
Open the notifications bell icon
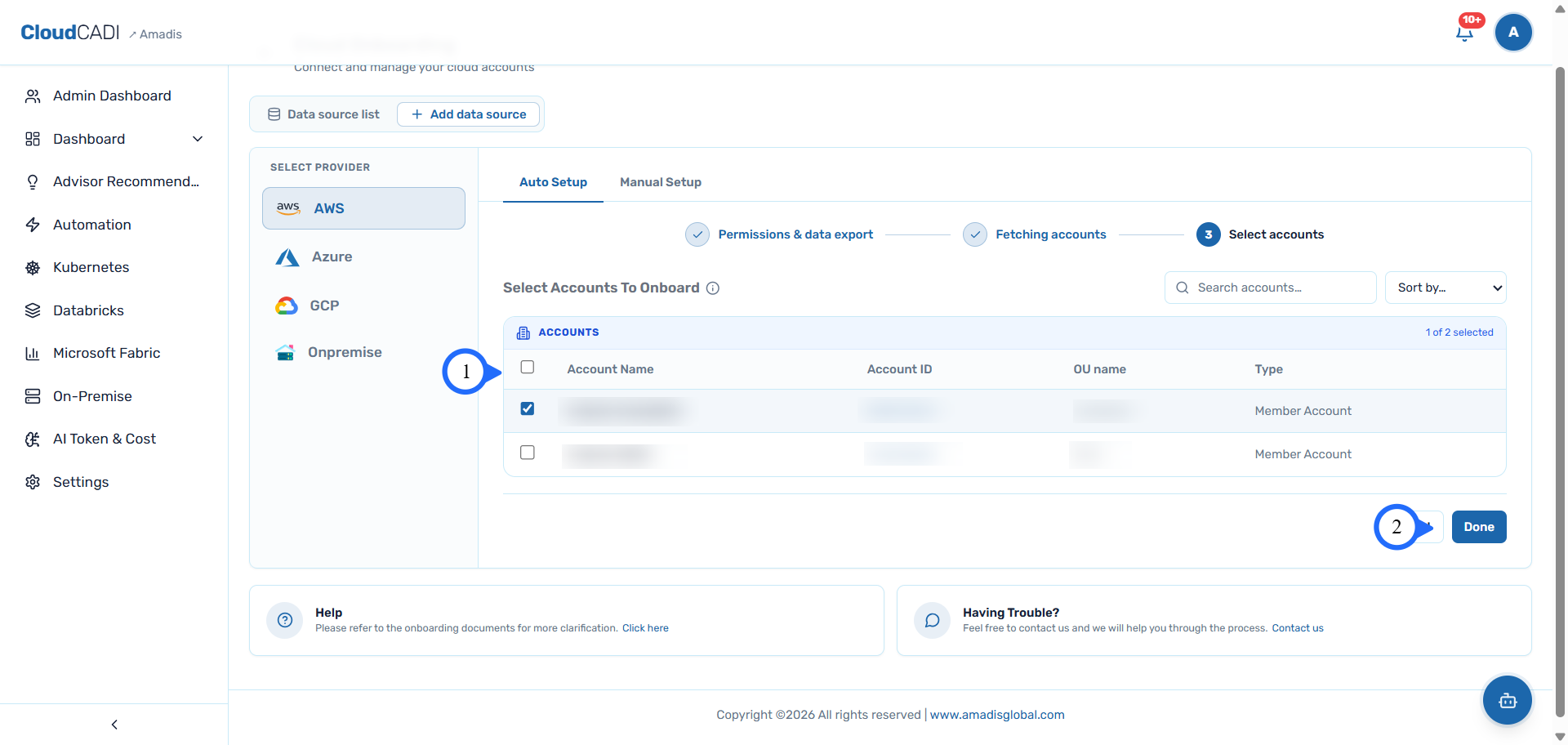pyautogui.click(x=1465, y=33)
